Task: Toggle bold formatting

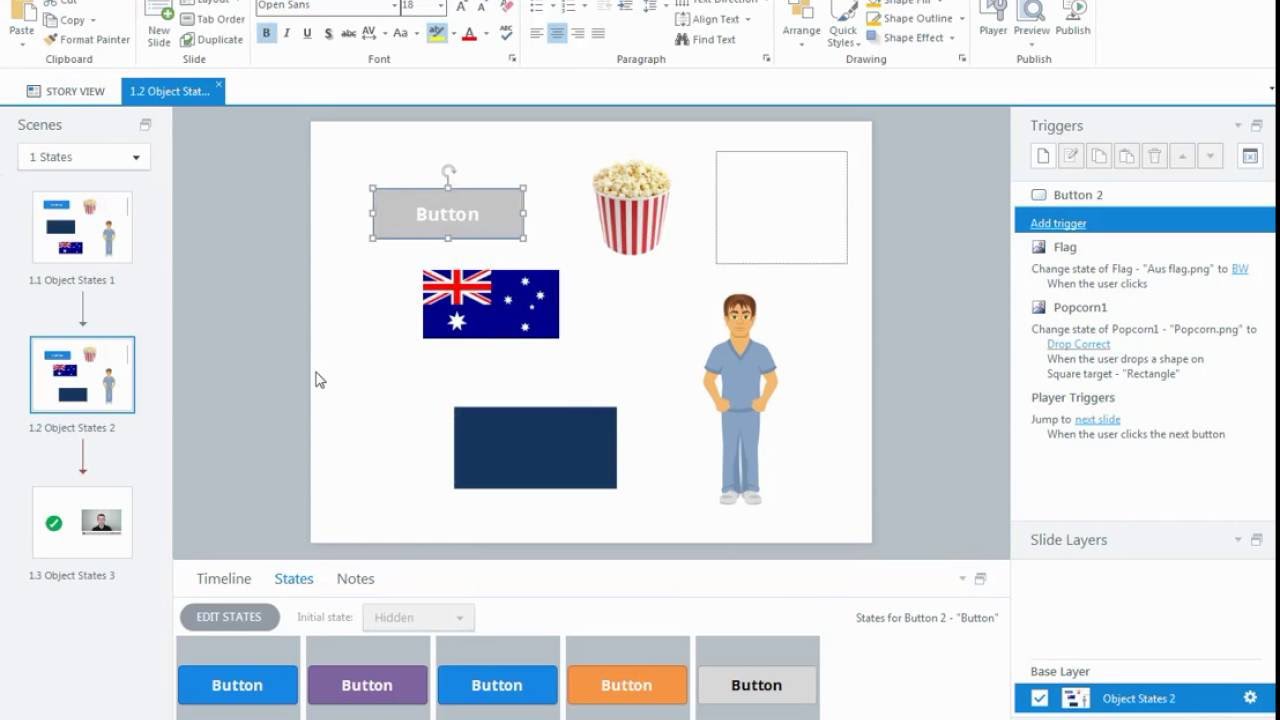Action: click(266, 33)
